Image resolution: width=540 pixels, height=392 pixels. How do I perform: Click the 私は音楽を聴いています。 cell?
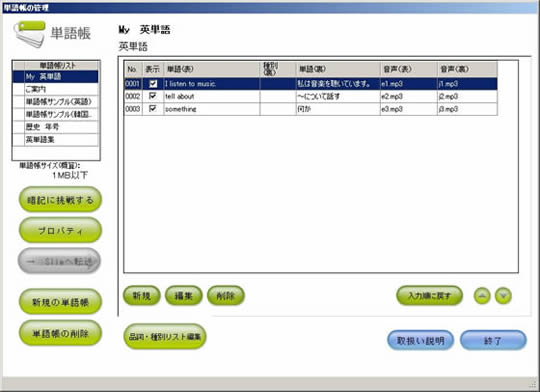click(x=338, y=84)
